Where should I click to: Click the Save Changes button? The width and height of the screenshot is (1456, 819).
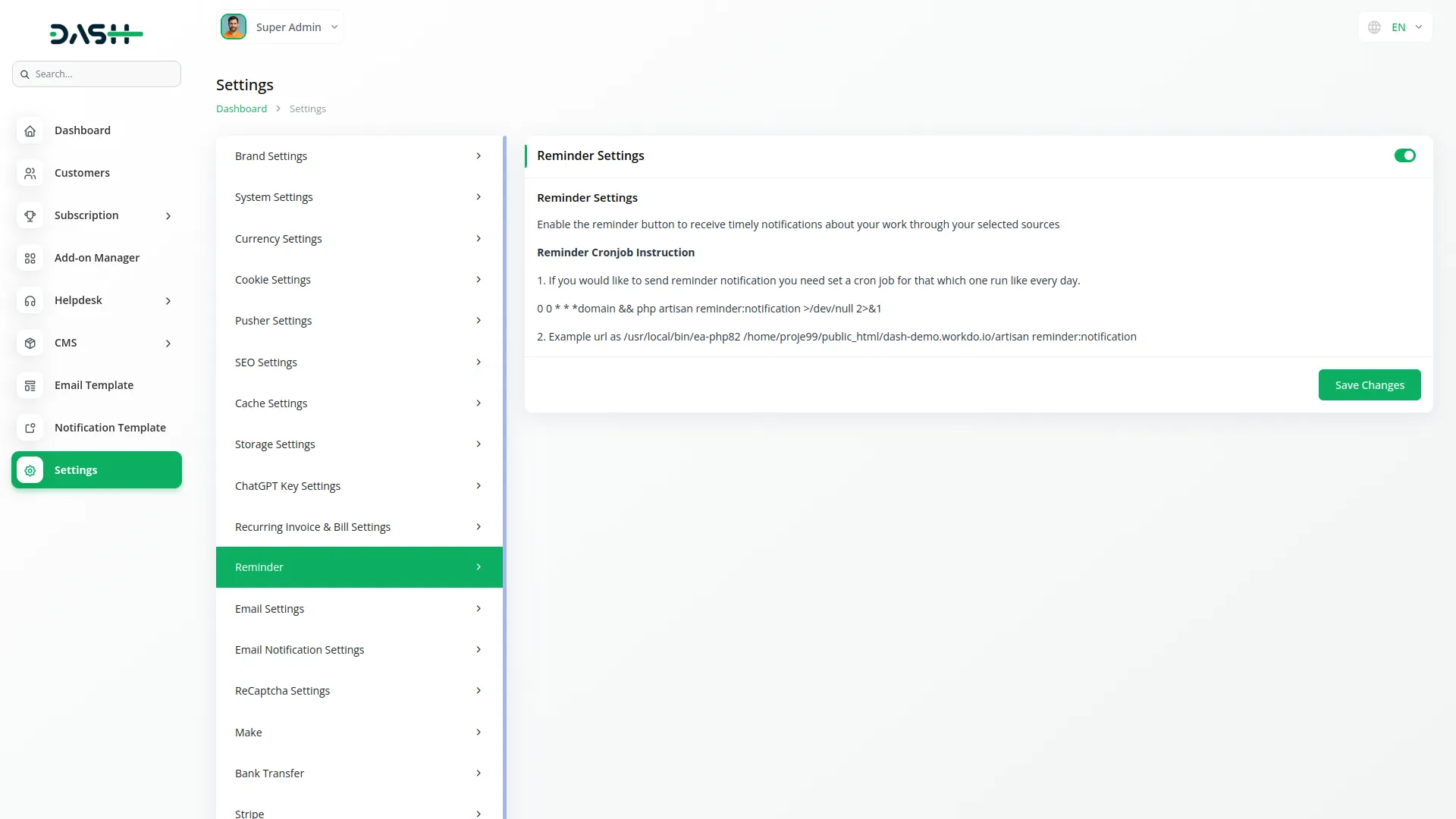1369,385
